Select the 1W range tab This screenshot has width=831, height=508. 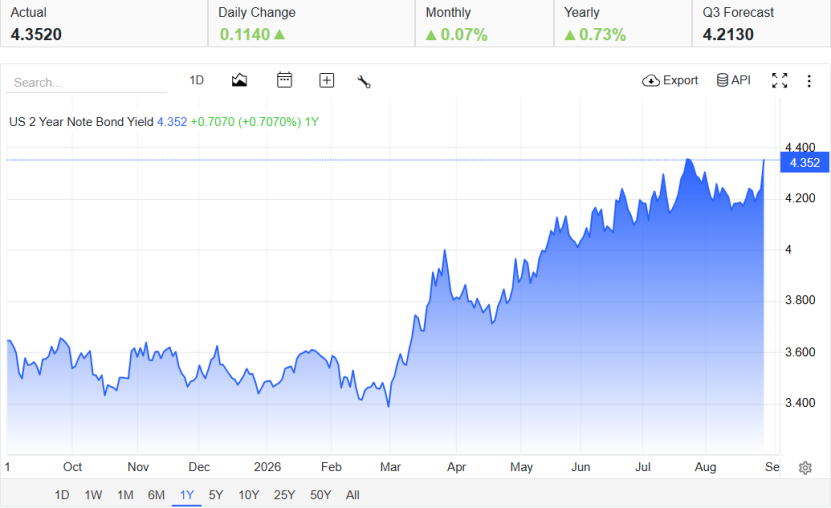click(x=93, y=495)
